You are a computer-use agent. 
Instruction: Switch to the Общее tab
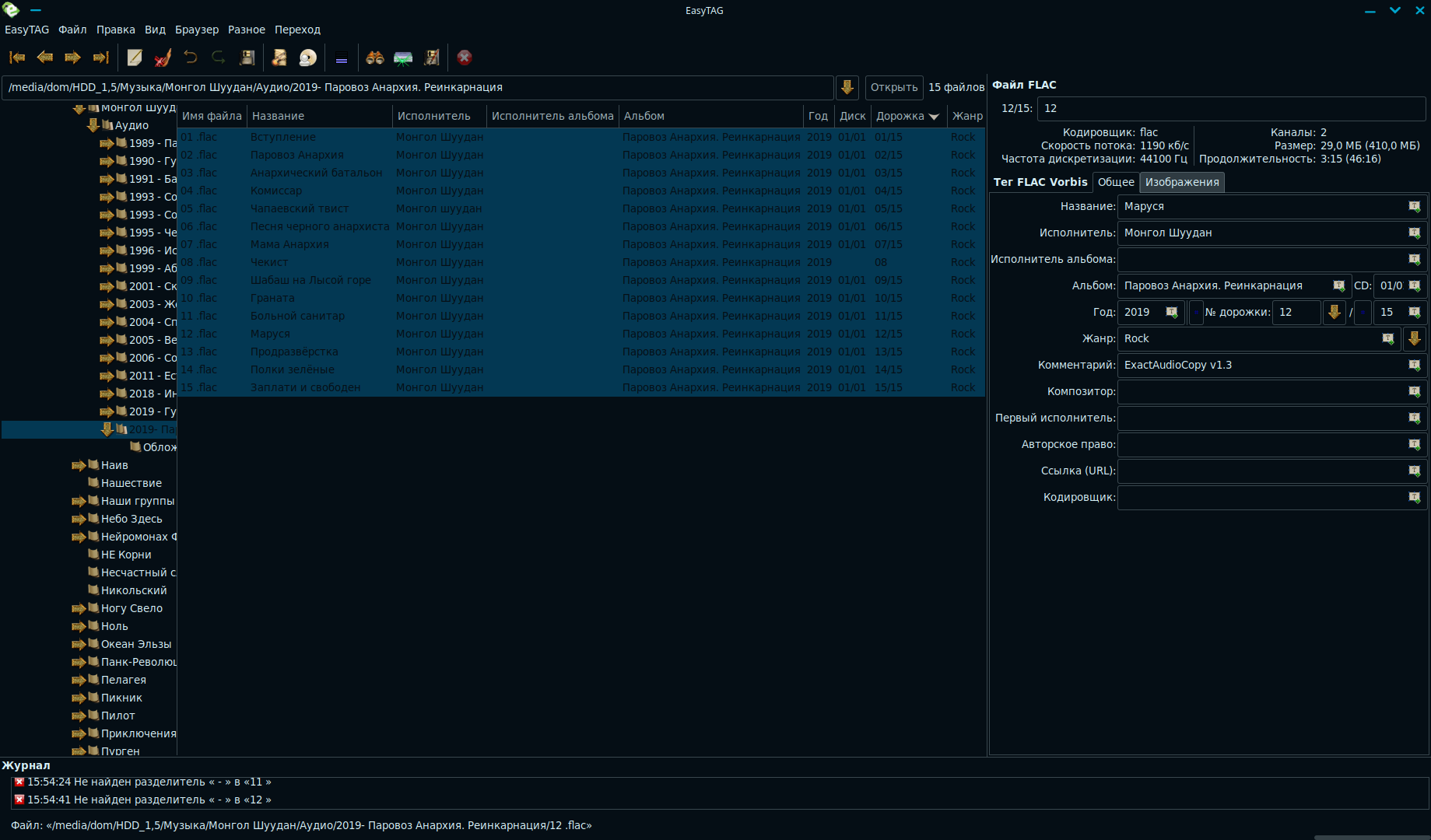1116,182
